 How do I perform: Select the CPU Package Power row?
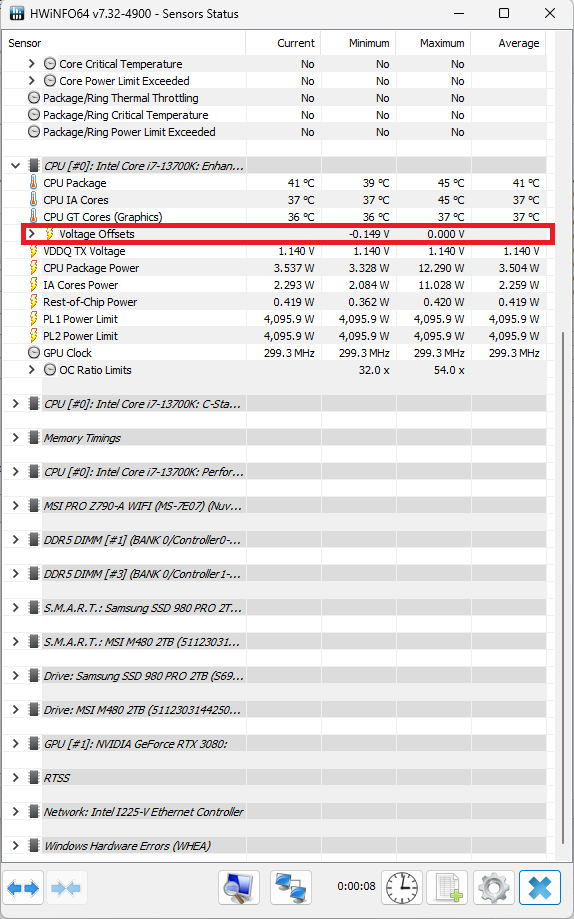(x=276, y=268)
